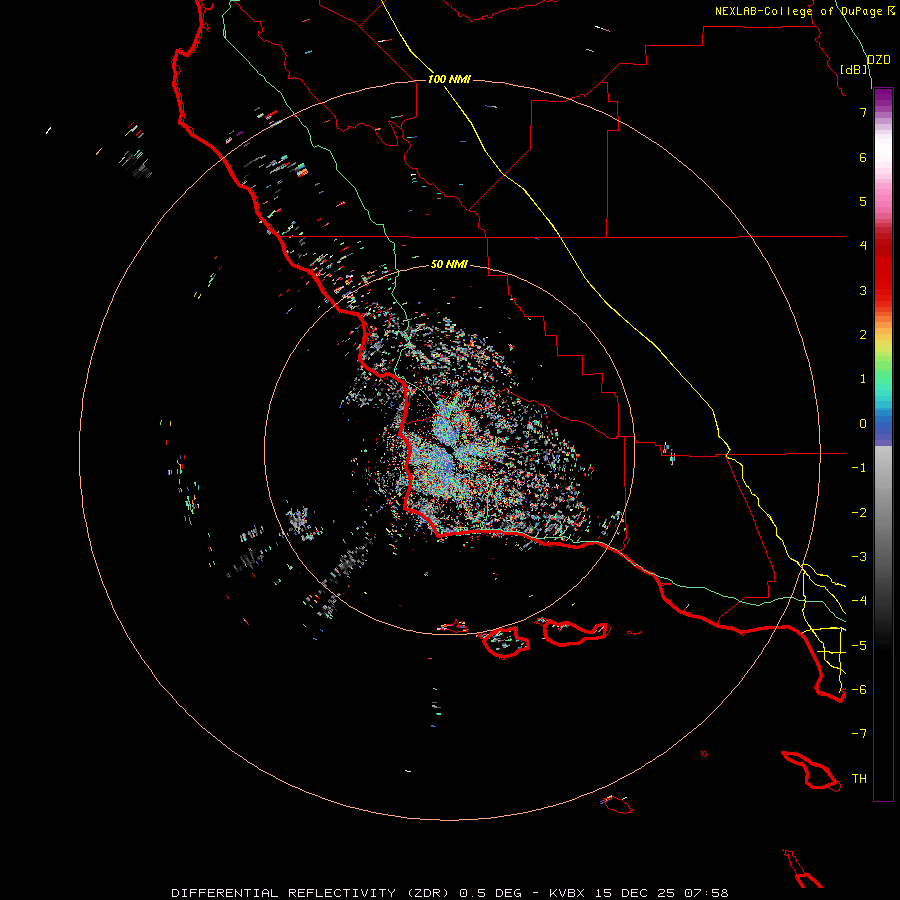
Task: Click the 4 value on color scale
Action: (x=863, y=246)
